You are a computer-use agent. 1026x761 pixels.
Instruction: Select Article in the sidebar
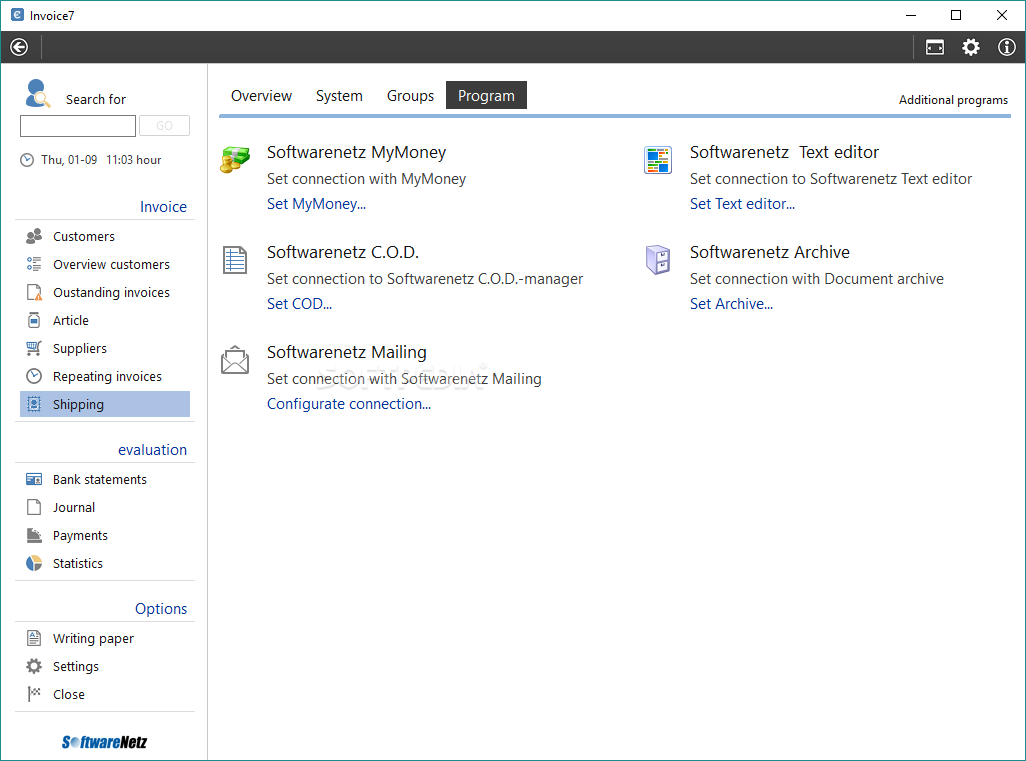pos(105,320)
